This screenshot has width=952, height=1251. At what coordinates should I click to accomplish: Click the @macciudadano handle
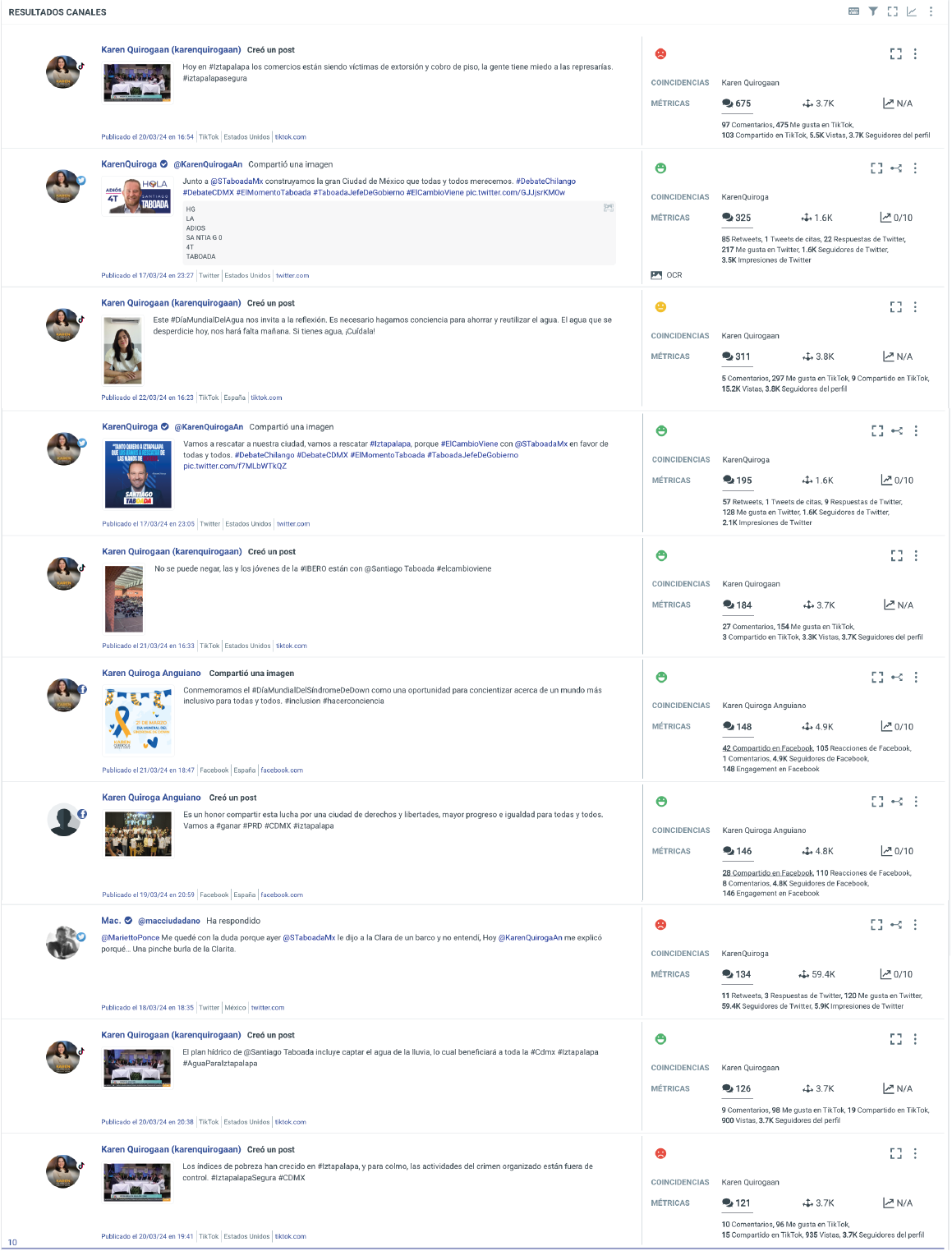pos(169,921)
